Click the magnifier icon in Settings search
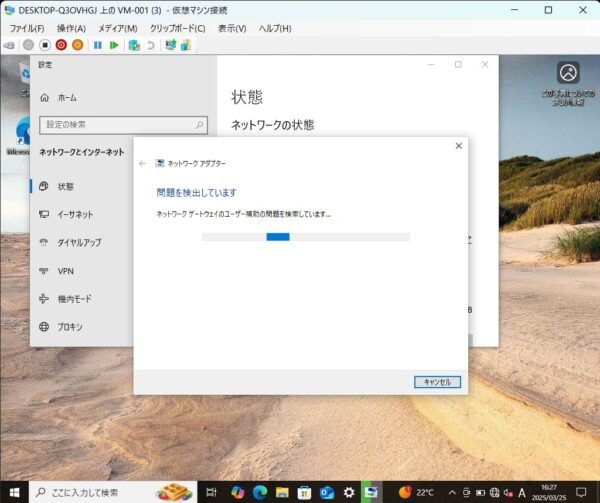 [199, 125]
